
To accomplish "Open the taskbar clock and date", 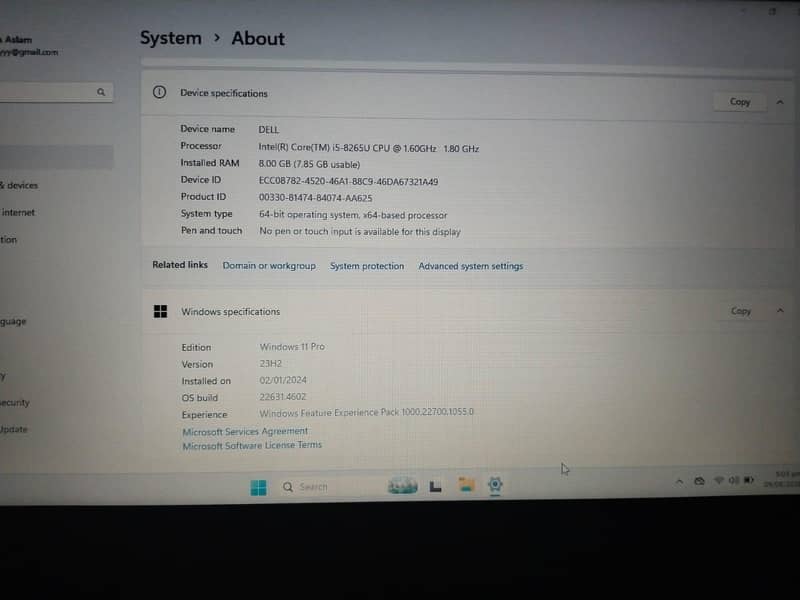I will coord(782,479).
